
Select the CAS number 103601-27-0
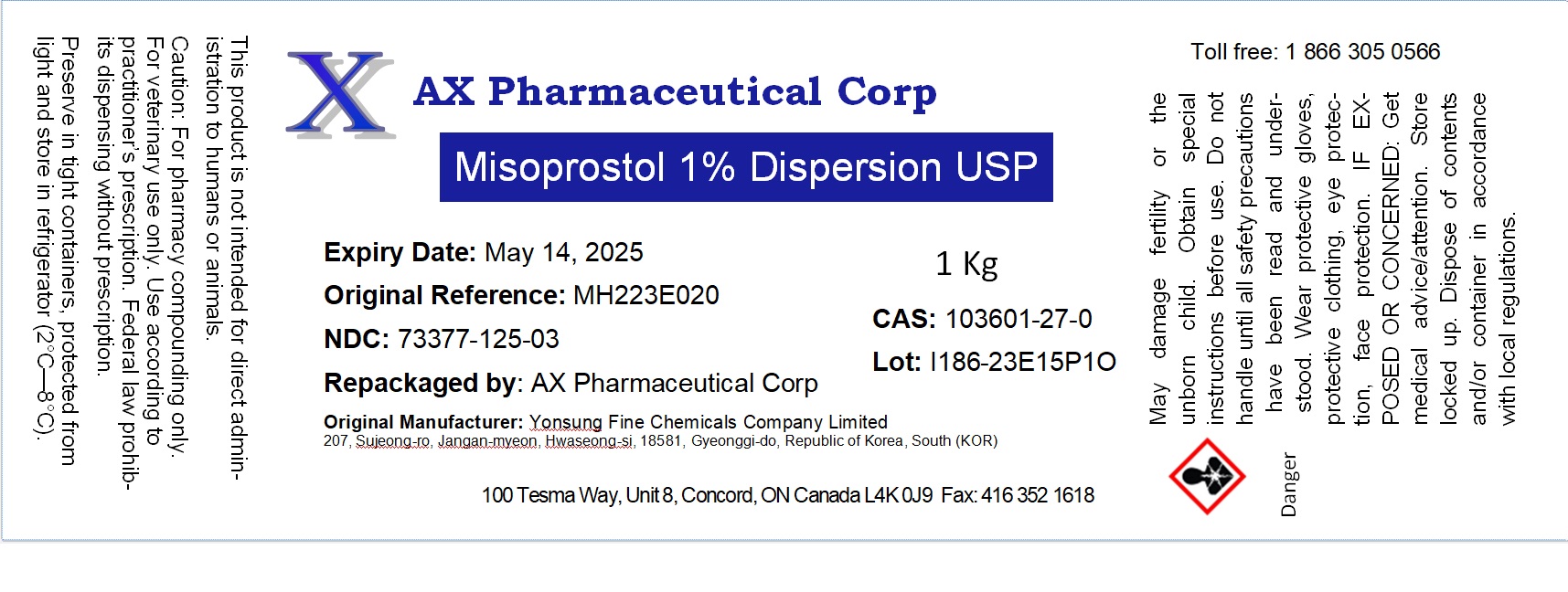[1018, 319]
